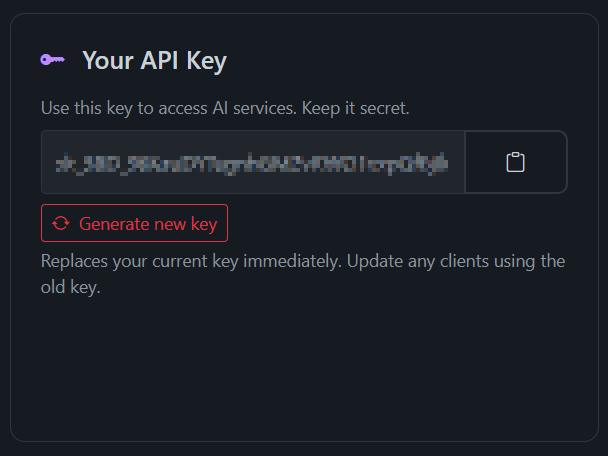Click the red refresh arrows icon
The width and height of the screenshot is (608, 456).
[62, 223]
